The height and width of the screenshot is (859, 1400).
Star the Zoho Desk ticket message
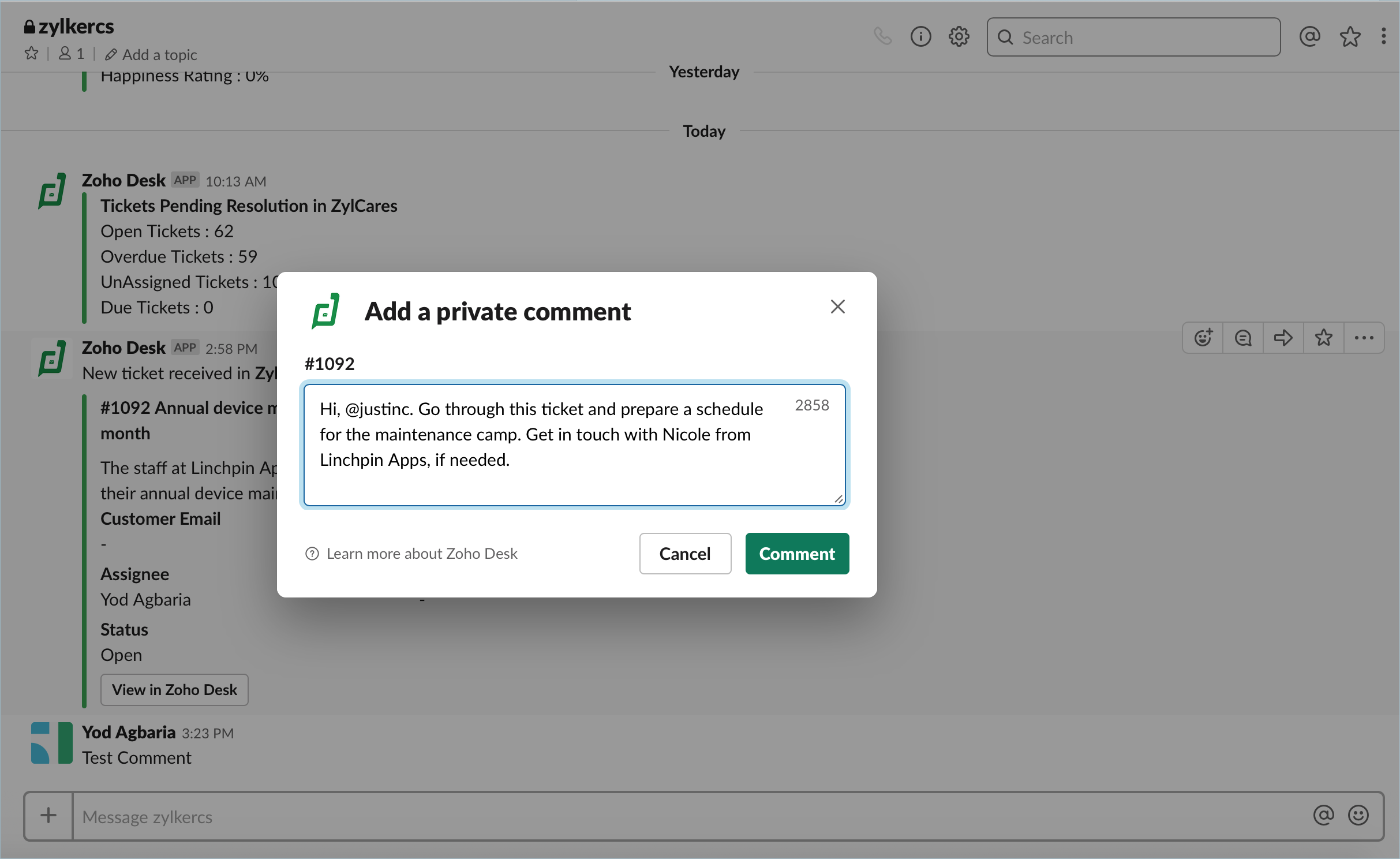(1324, 338)
